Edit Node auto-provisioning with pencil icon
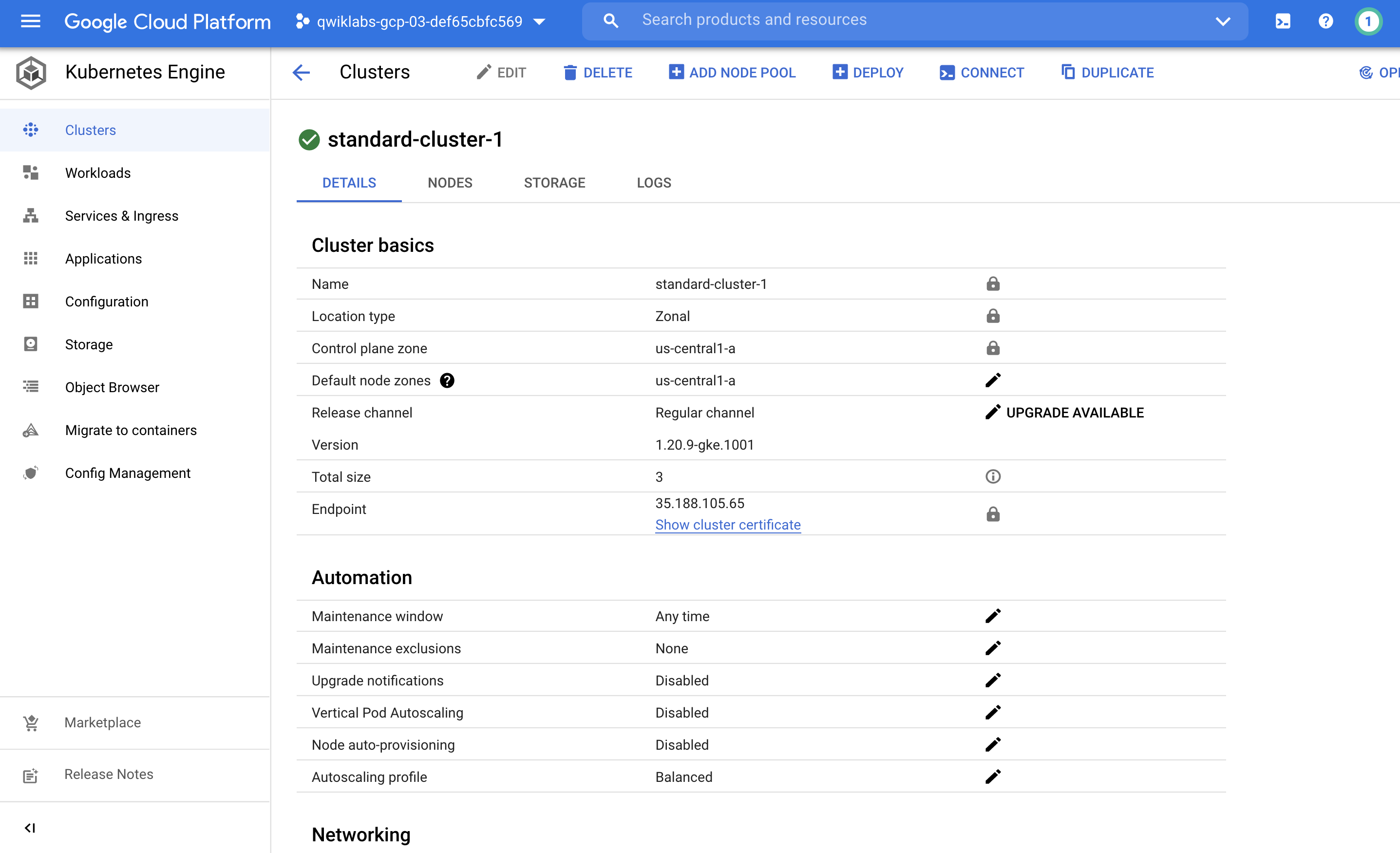1400x853 pixels. click(993, 744)
